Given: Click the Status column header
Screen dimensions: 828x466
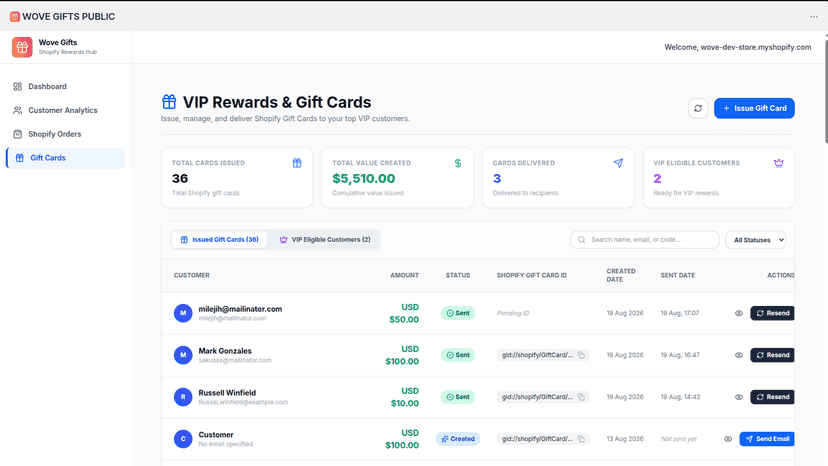Looking at the screenshot, I should point(458,275).
